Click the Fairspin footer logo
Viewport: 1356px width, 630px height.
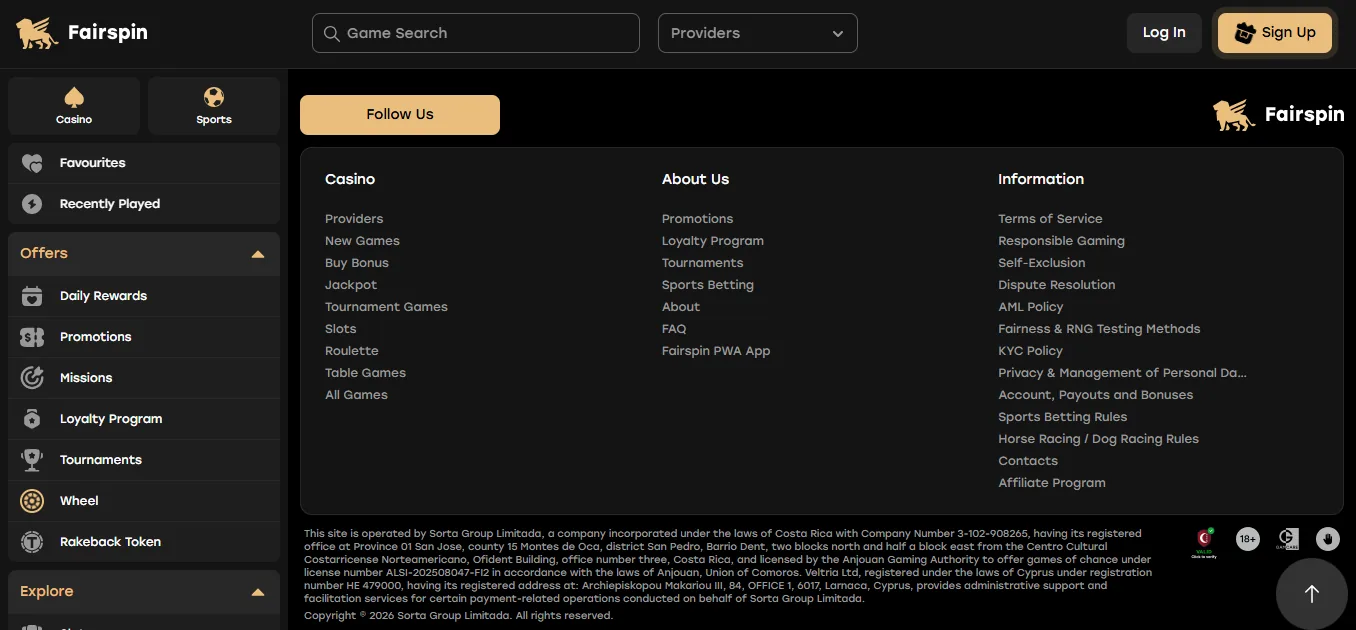pos(1278,115)
